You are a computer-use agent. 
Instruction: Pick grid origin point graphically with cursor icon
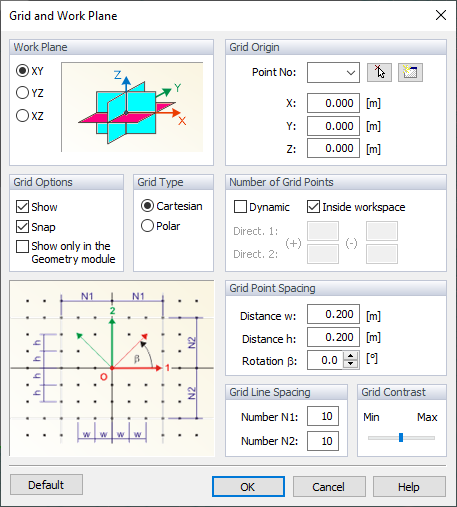pyautogui.click(x=379, y=72)
